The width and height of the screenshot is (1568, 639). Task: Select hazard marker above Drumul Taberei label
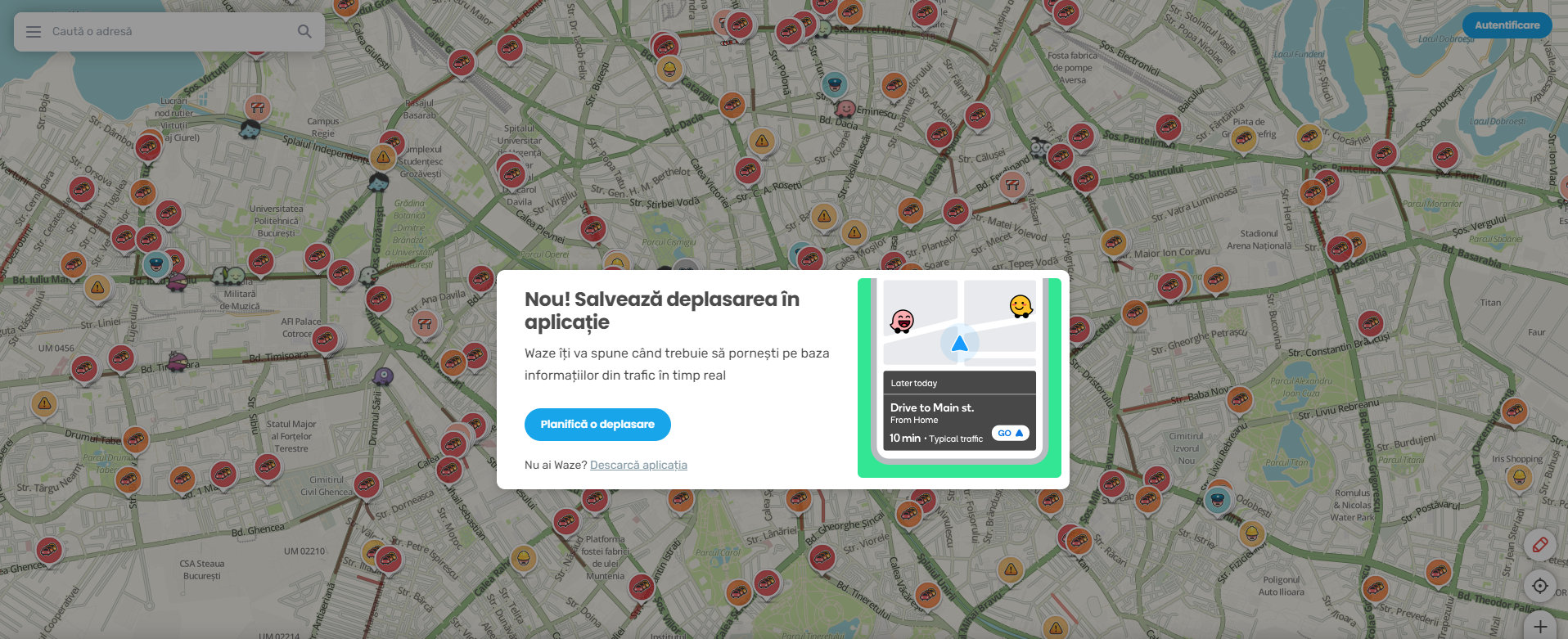point(44,403)
